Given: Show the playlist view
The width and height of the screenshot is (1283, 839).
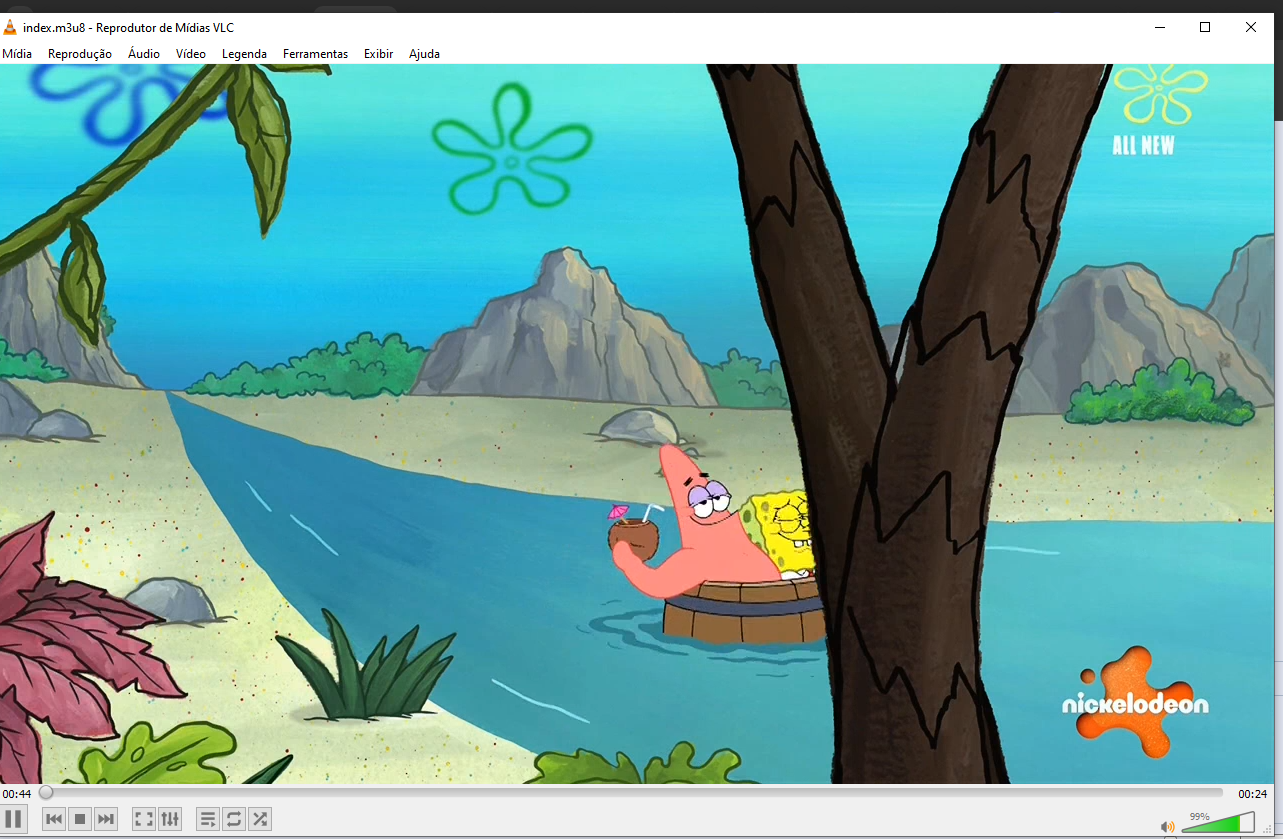Looking at the screenshot, I should click(208, 819).
